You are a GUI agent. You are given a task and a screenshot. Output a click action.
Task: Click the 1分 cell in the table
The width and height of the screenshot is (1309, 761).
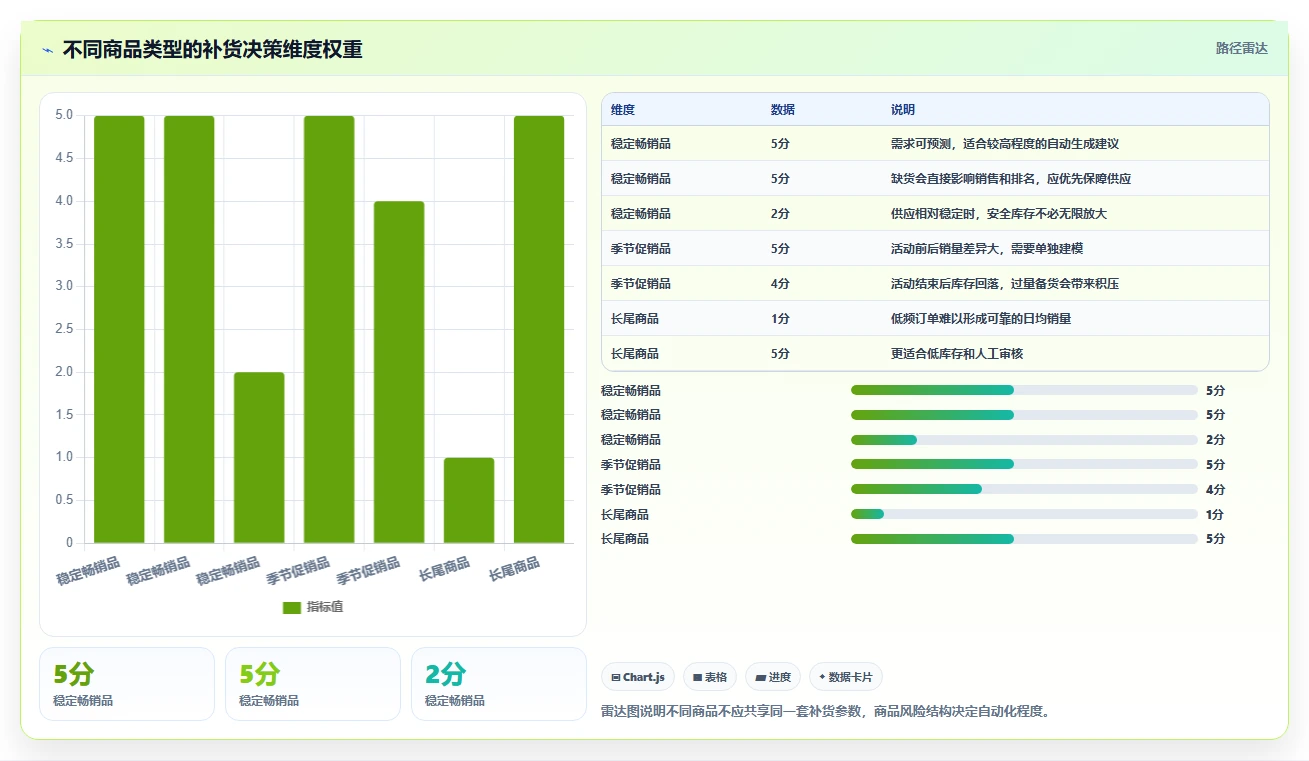pyautogui.click(x=780, y=319)
